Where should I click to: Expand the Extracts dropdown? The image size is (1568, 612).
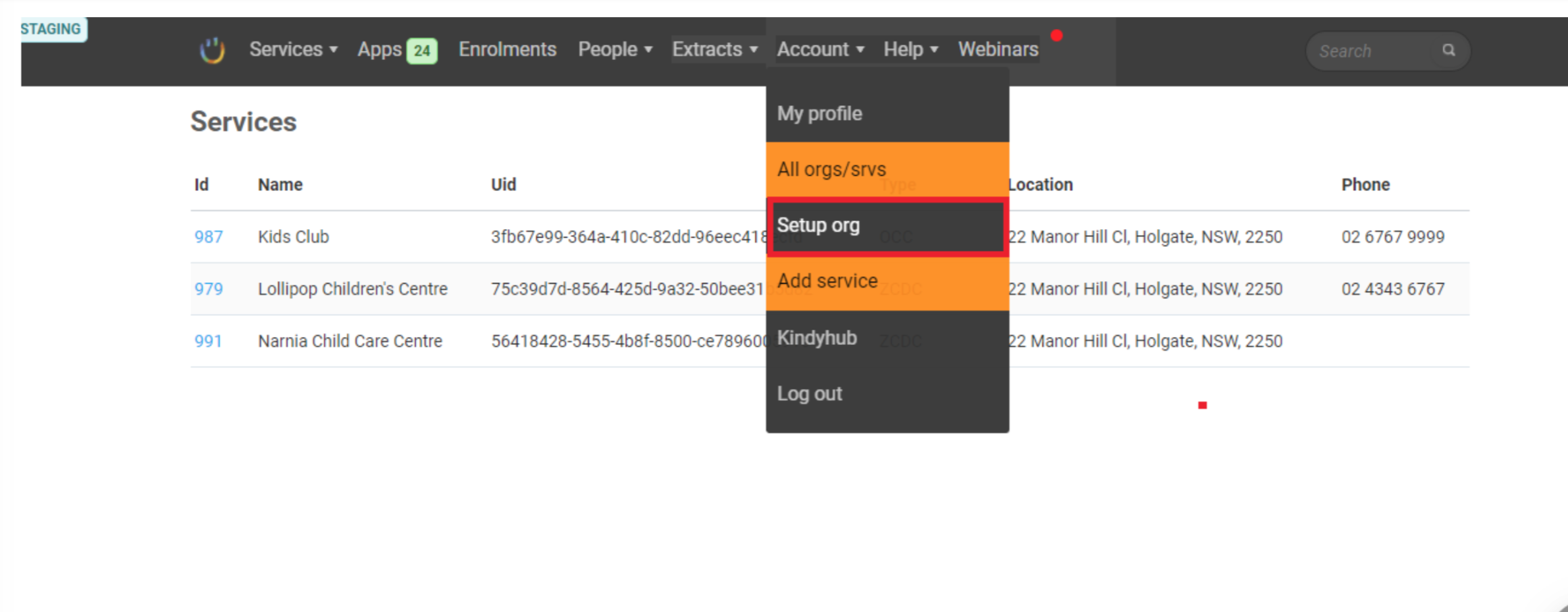point(715,49)
